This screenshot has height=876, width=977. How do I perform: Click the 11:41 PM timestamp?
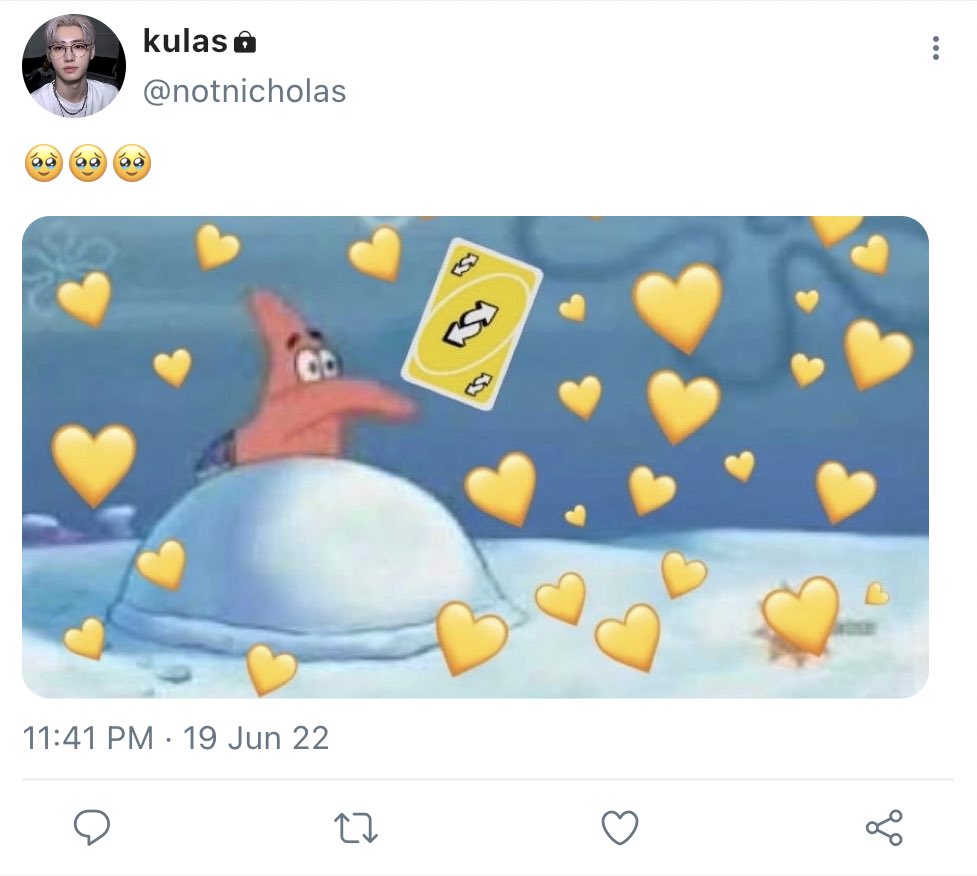(x=88, y=738)
